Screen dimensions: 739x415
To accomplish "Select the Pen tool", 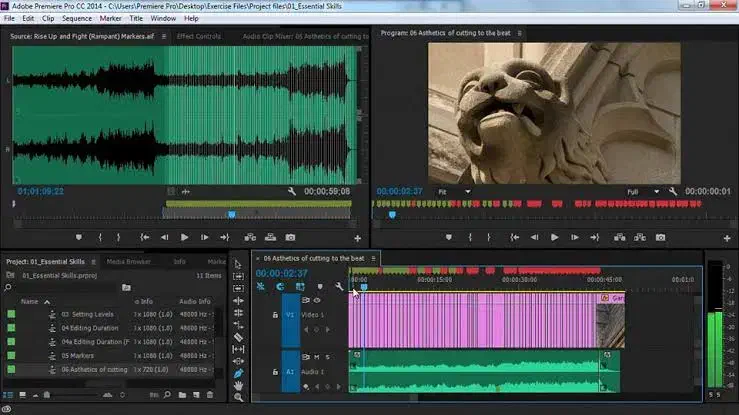I will (x=239, y=373).
